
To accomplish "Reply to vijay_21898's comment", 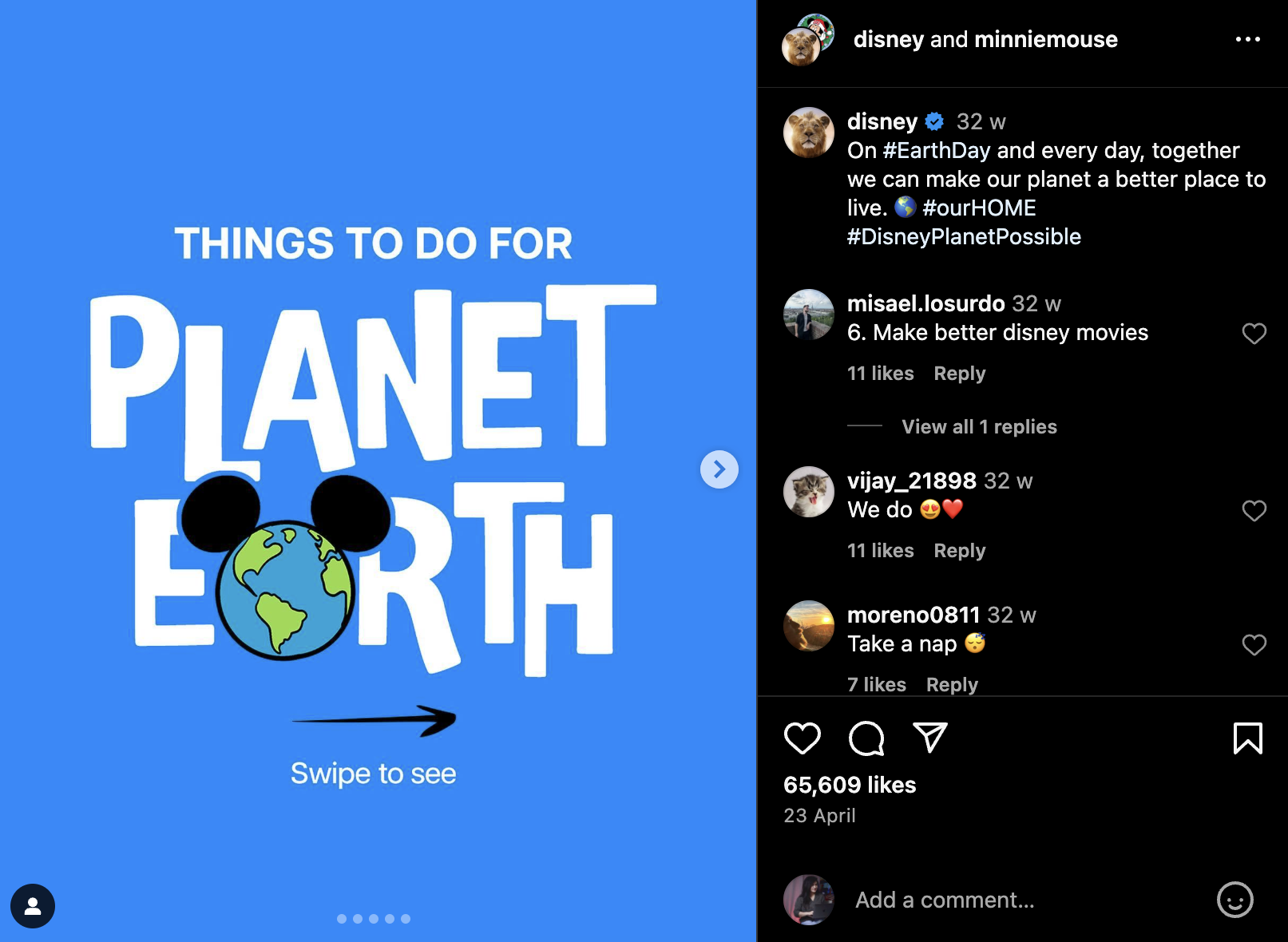I will 960,551.
